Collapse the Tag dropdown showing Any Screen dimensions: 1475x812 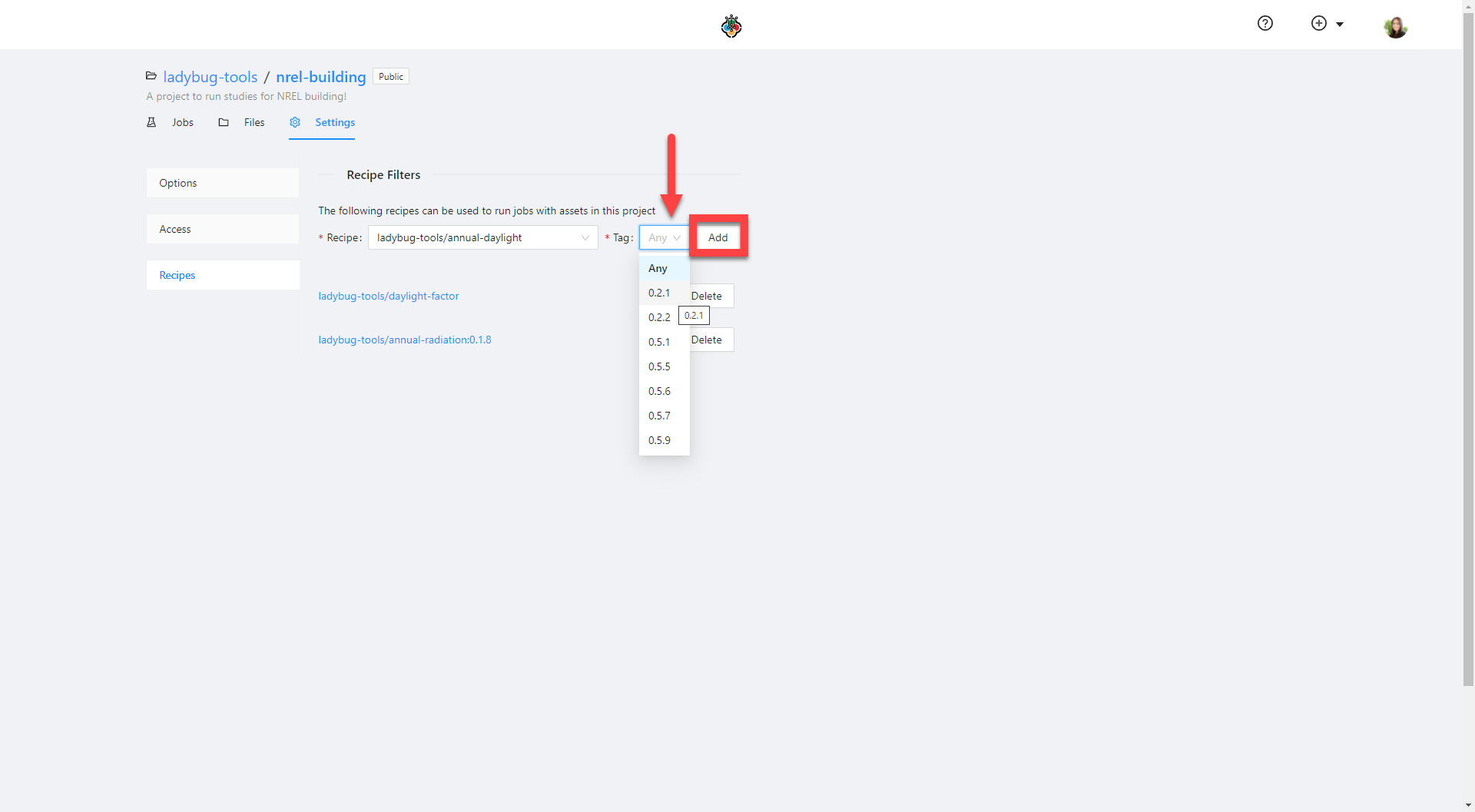point(664,238)
